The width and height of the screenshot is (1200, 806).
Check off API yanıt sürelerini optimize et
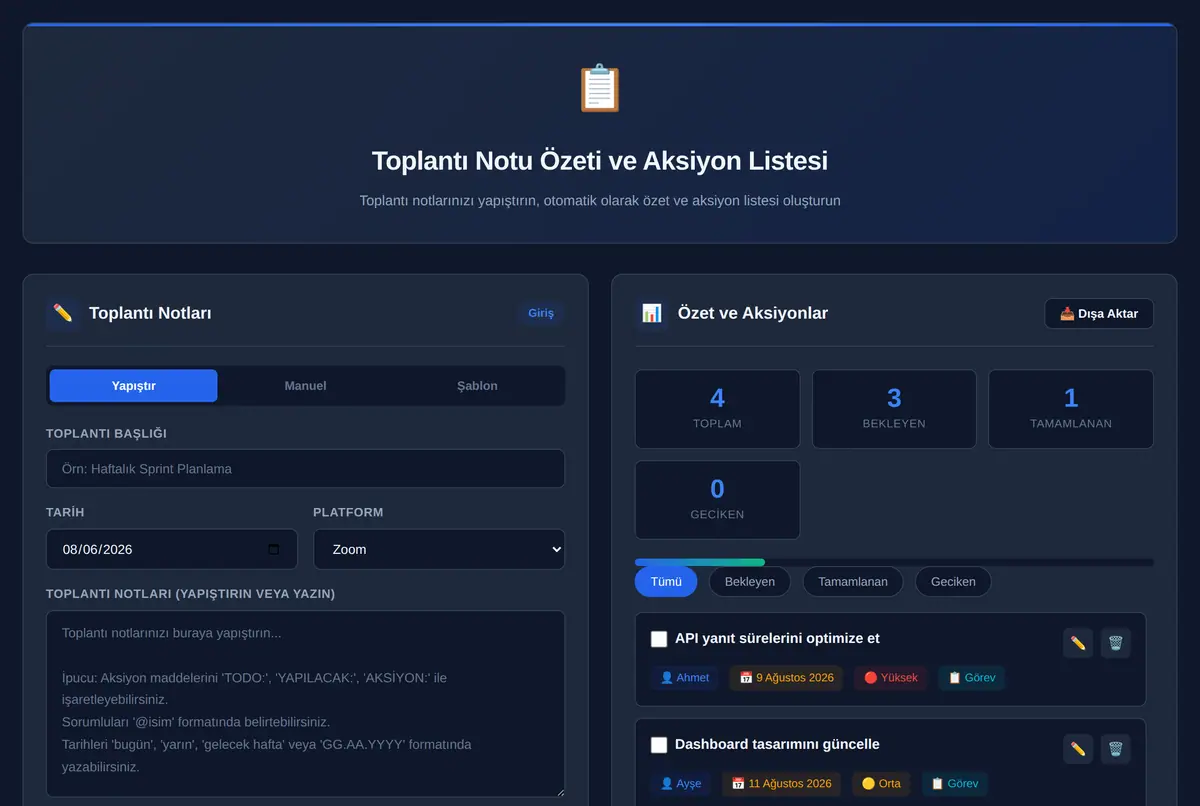(x=659, y=639)
